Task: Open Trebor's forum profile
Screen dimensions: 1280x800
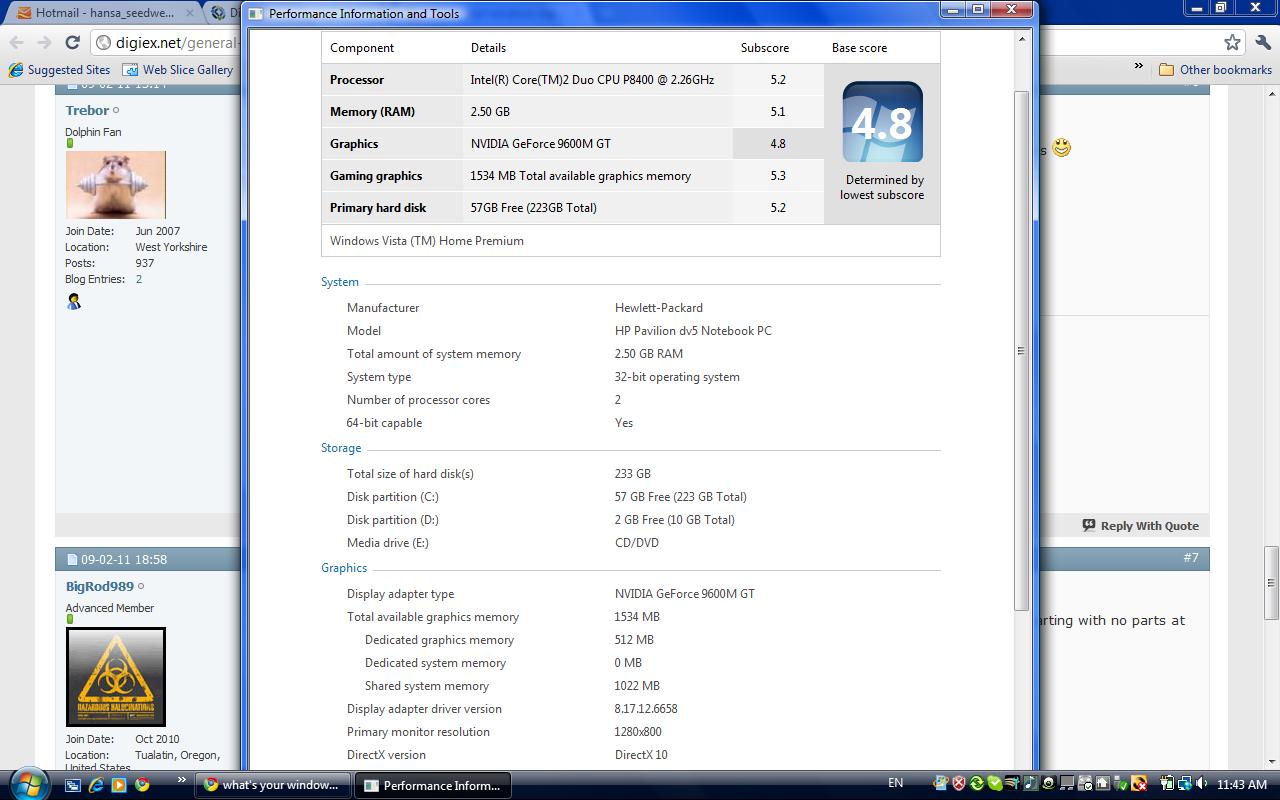Action: [x=87, y=110]
